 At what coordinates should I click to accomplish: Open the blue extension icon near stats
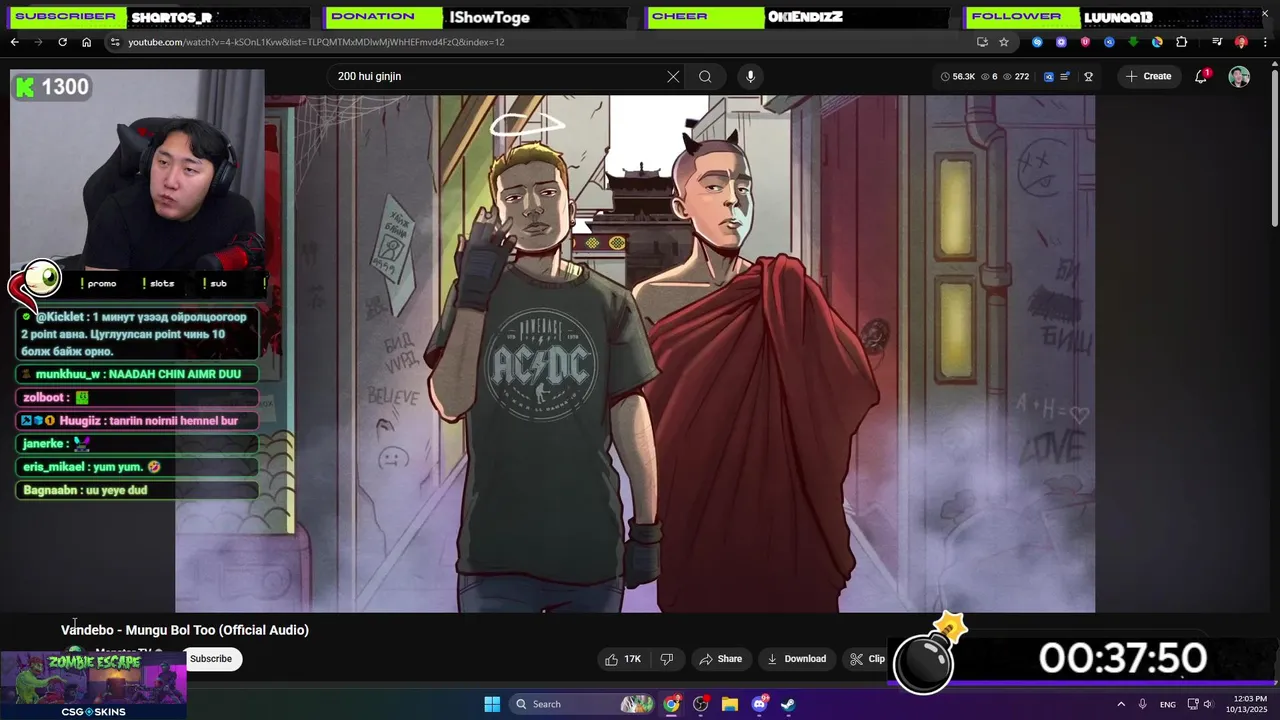[x=1048, y=76]
